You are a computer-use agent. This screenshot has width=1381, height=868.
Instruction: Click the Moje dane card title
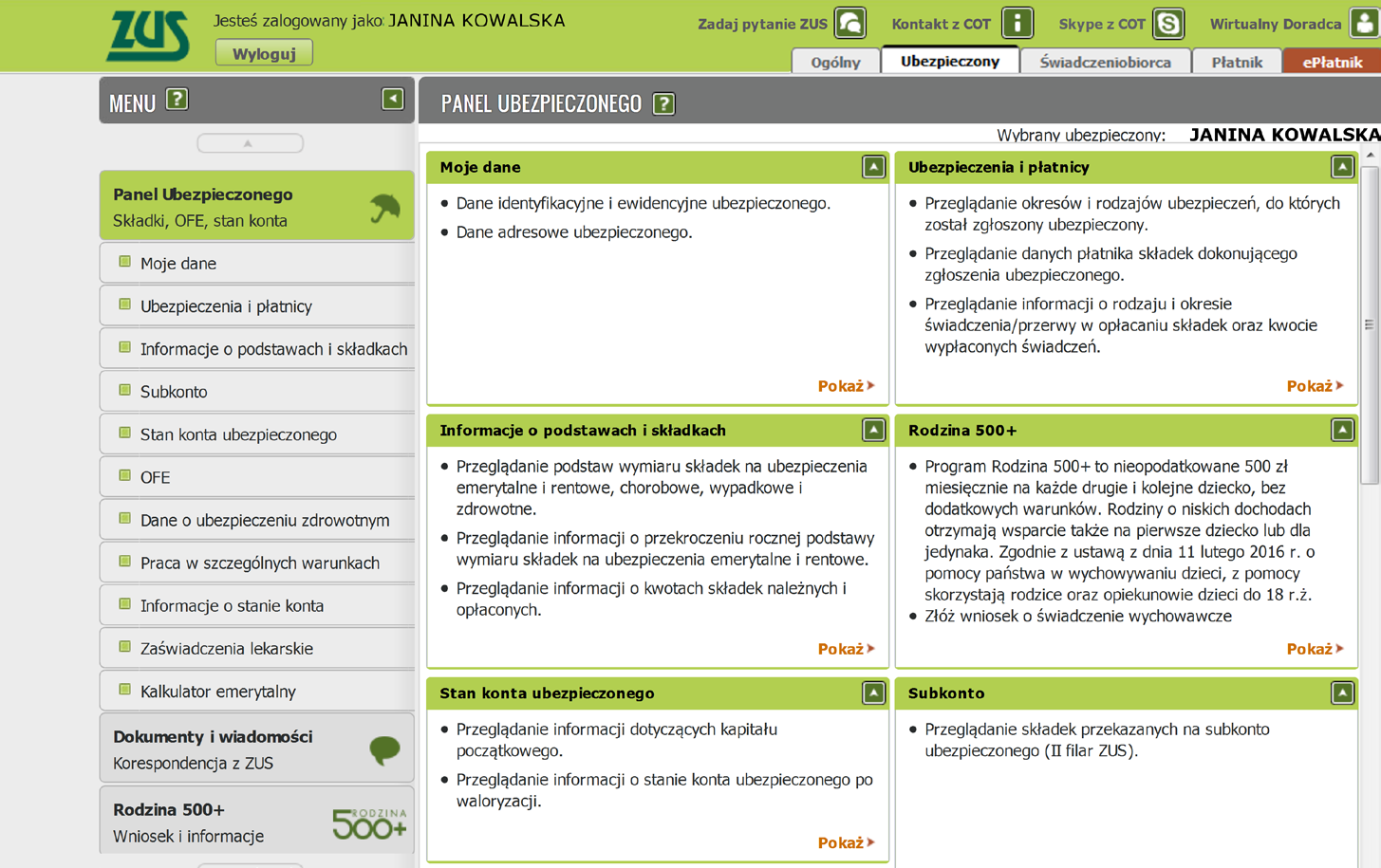pos(480,167)
